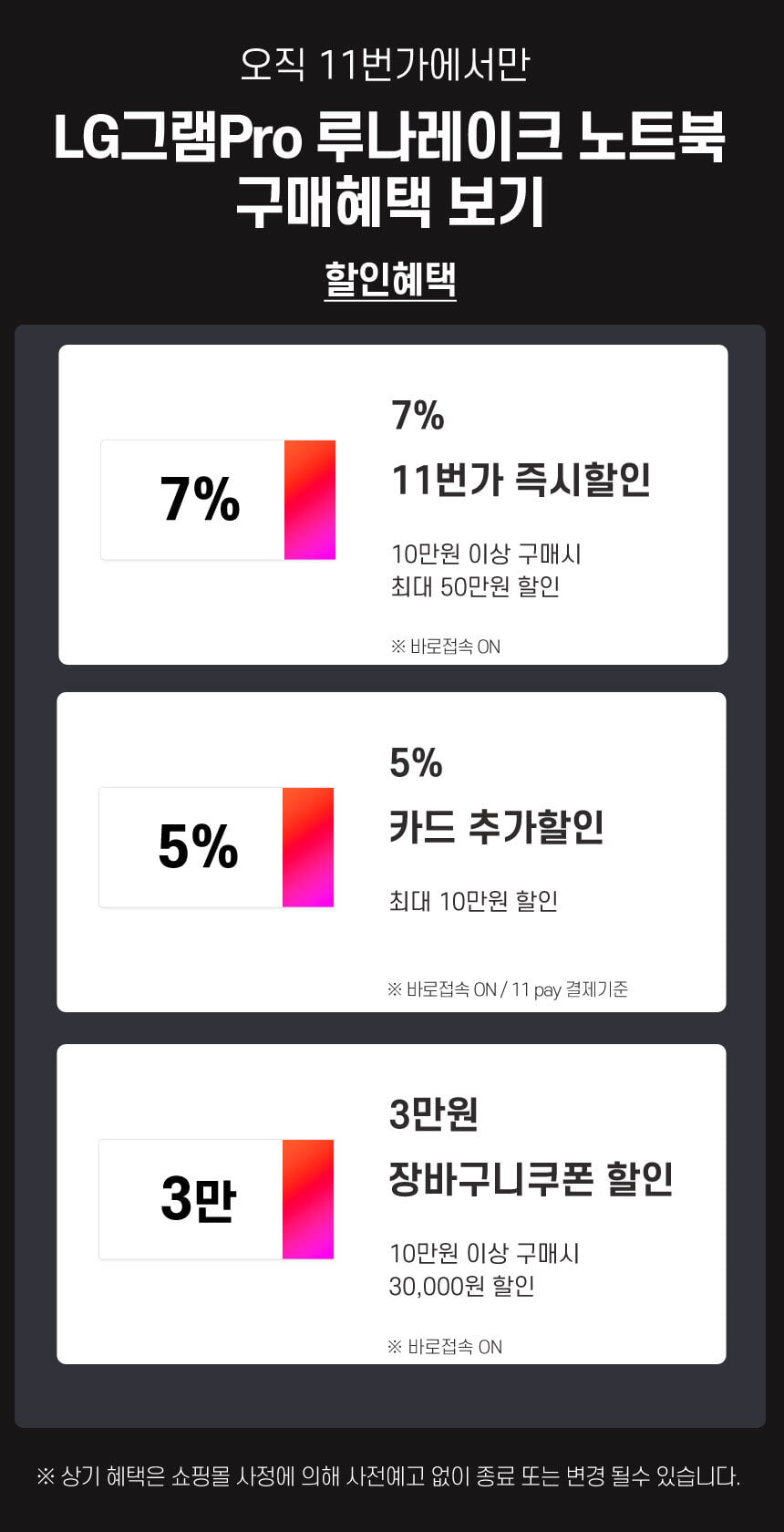Click 구매혜택 보기 headline text
The height and width of the screenshot is (1532, 784).
point(390,202)
